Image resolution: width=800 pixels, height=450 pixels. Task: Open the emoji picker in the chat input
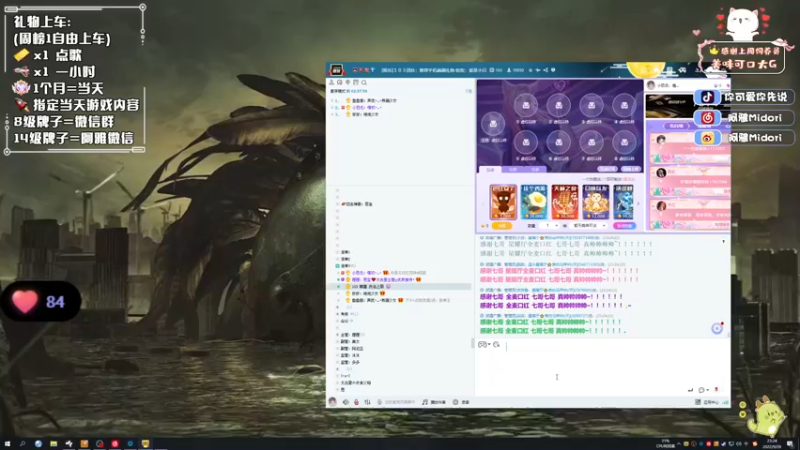[x=482, y=344]
